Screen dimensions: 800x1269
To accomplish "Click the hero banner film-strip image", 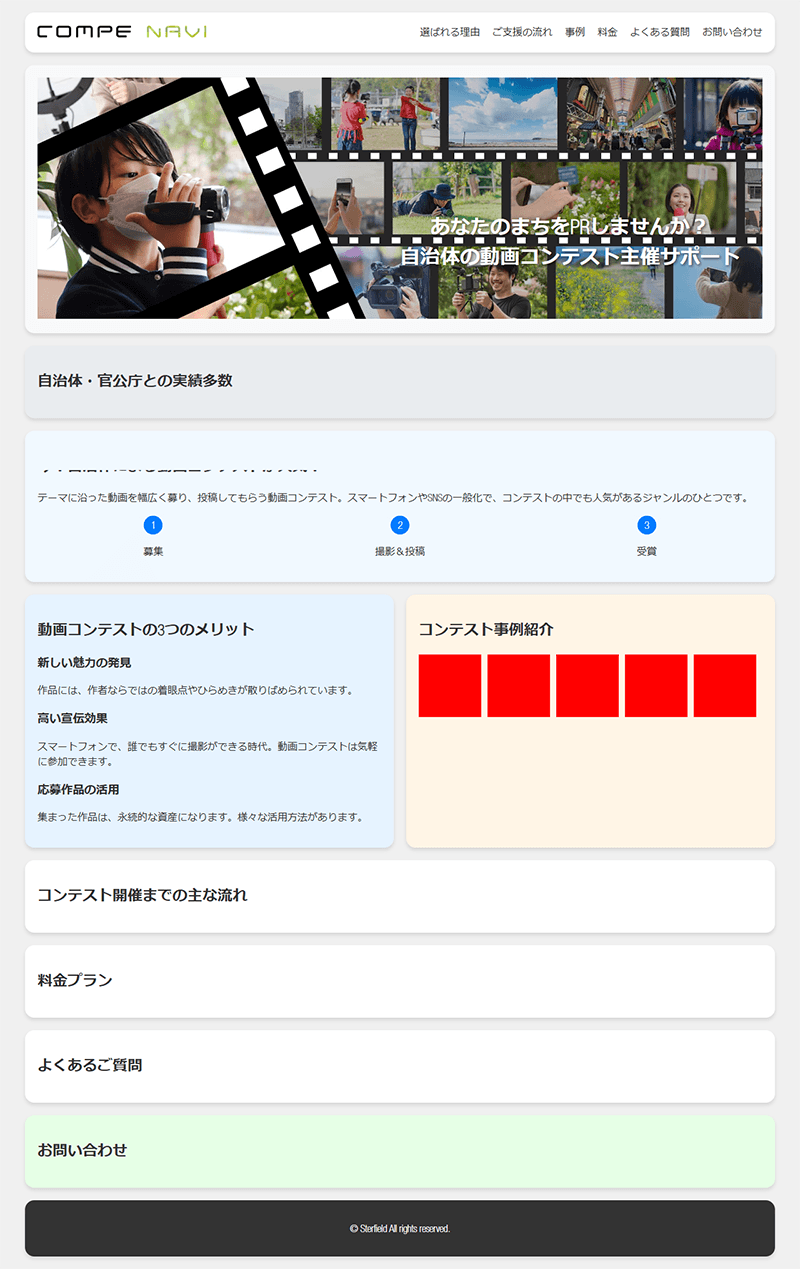I will (400, 198).
